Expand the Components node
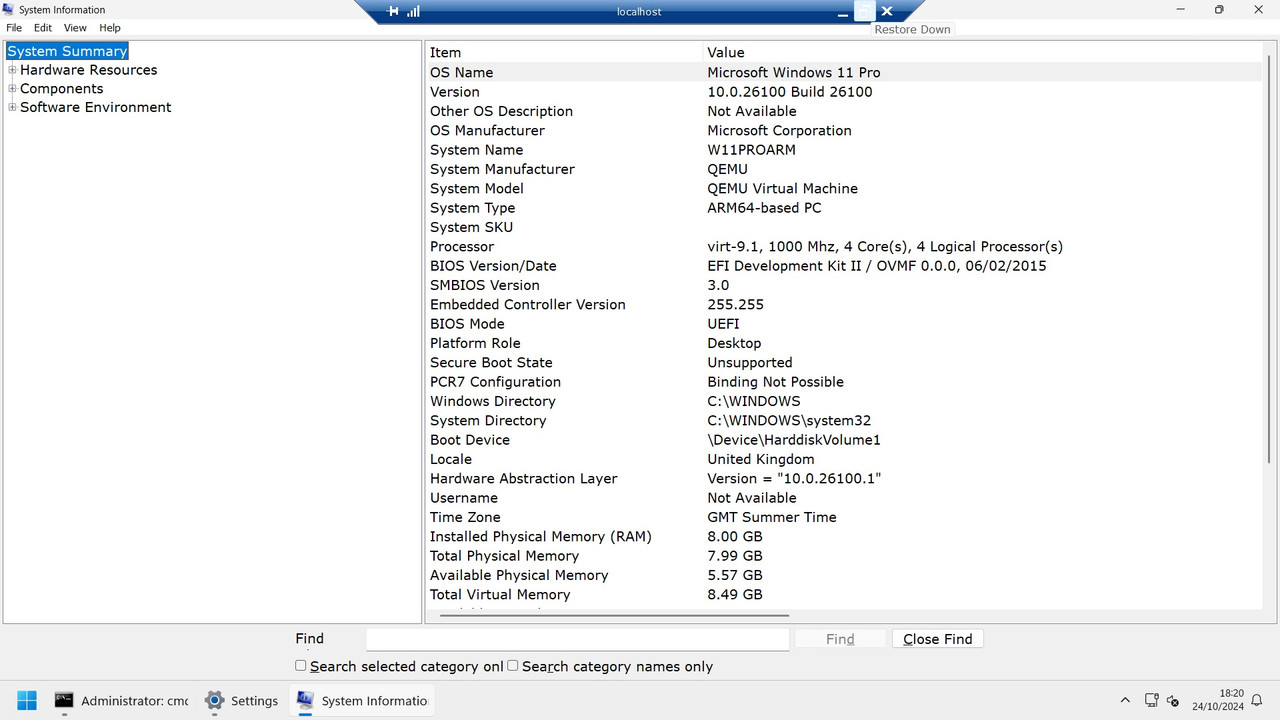The width and height of the screenshot is (1280, 720). [x=12, y=89]
